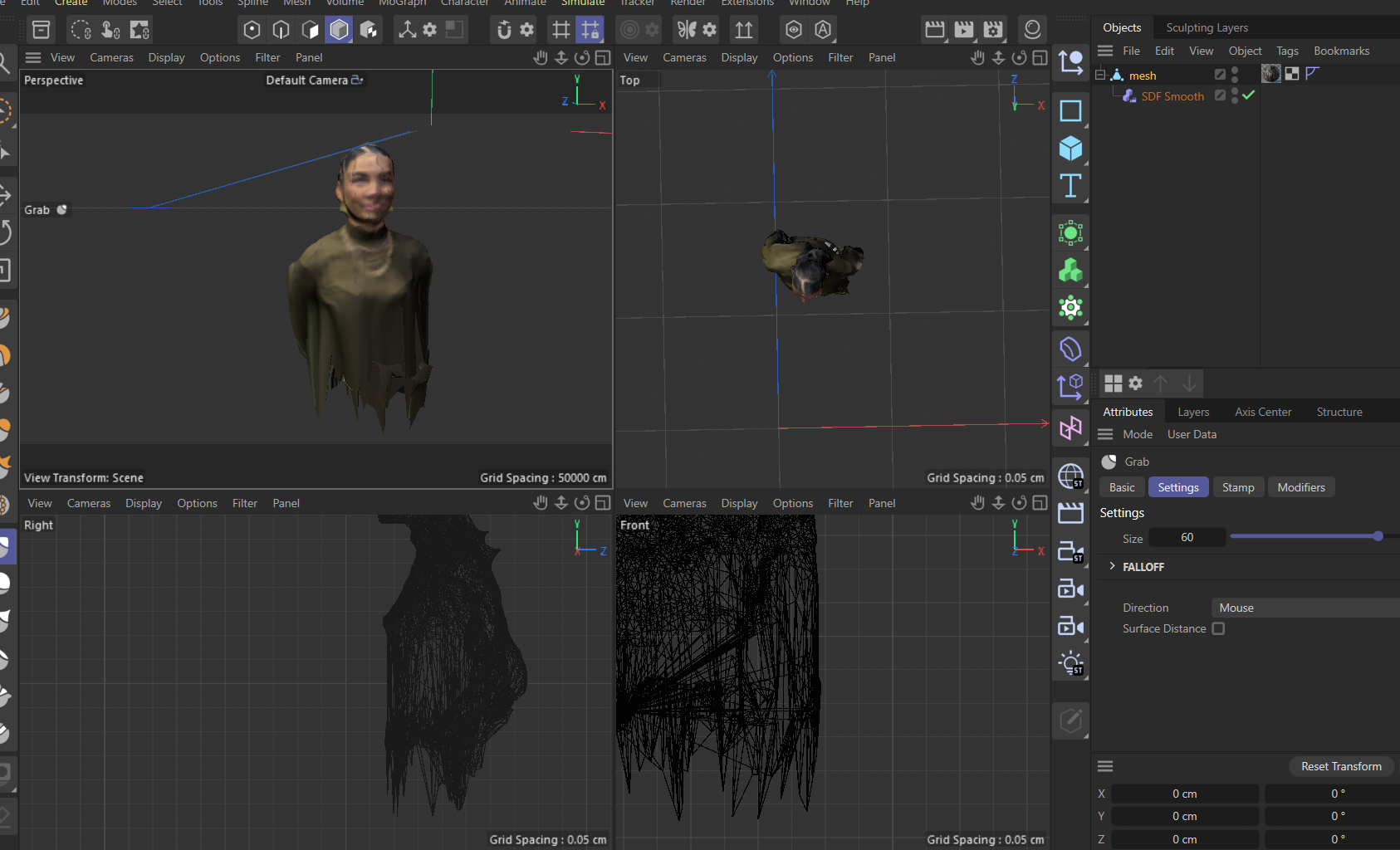Click the clapperboard icon in the side palette
The image size is (1400, 850).
click(1070, 514)
